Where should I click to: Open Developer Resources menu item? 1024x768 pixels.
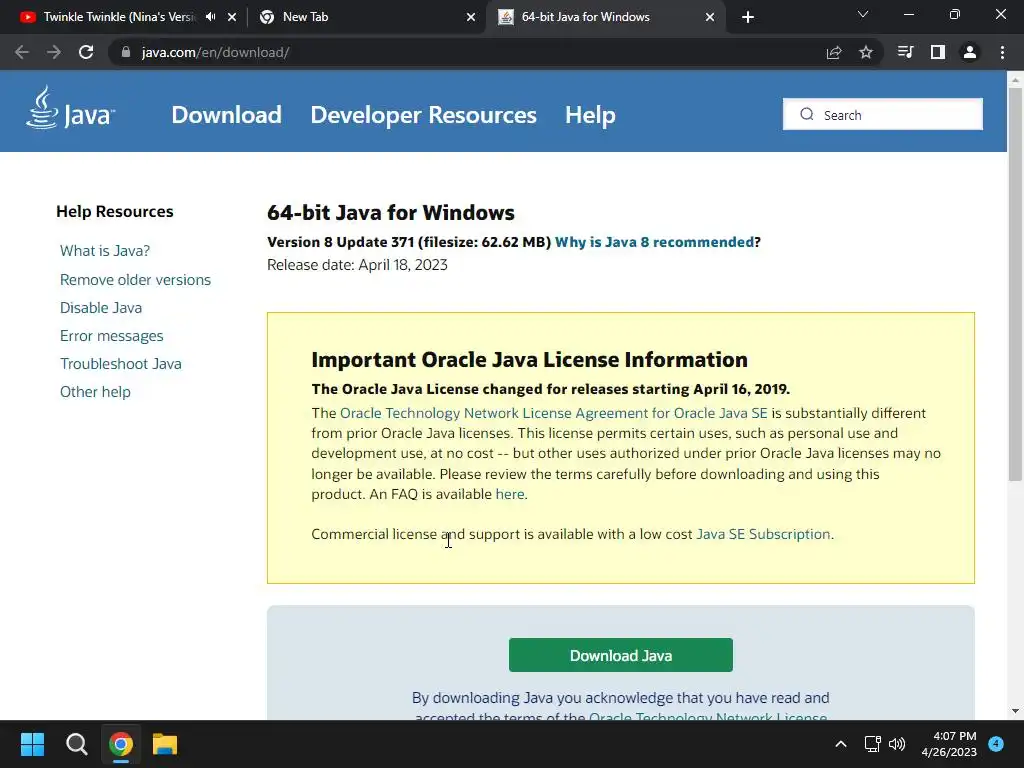[423, 115]
